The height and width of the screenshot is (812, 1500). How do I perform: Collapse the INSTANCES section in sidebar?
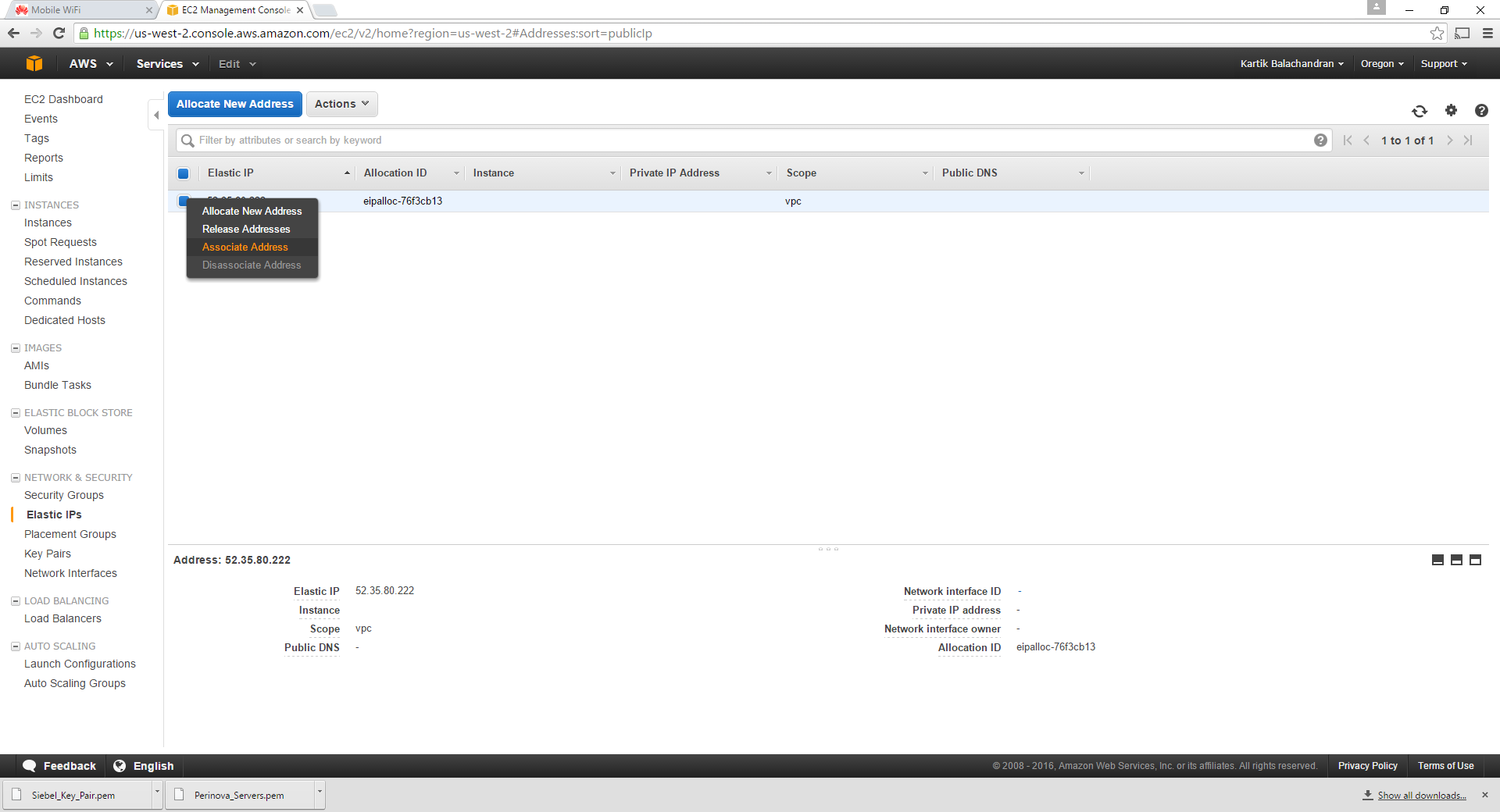[x=16, y=205]
